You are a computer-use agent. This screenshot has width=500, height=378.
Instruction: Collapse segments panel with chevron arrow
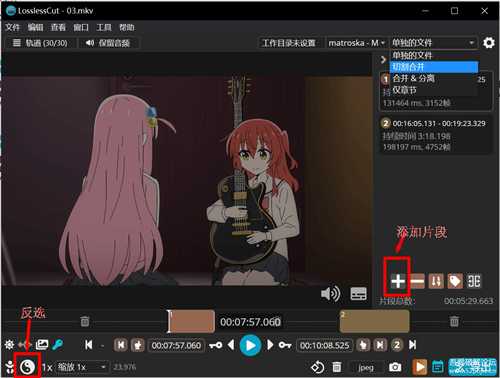[383, 60]
